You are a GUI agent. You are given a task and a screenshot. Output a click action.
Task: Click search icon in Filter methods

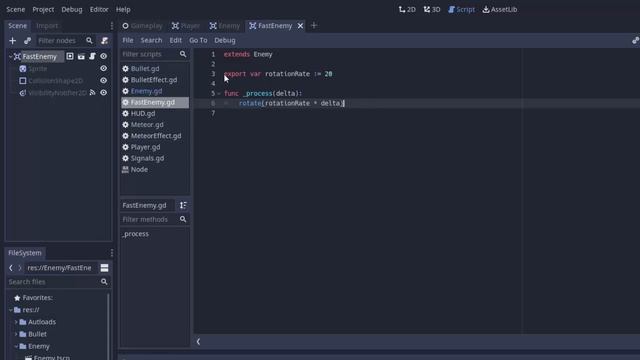pyautogui.click(x=183, y=220)
